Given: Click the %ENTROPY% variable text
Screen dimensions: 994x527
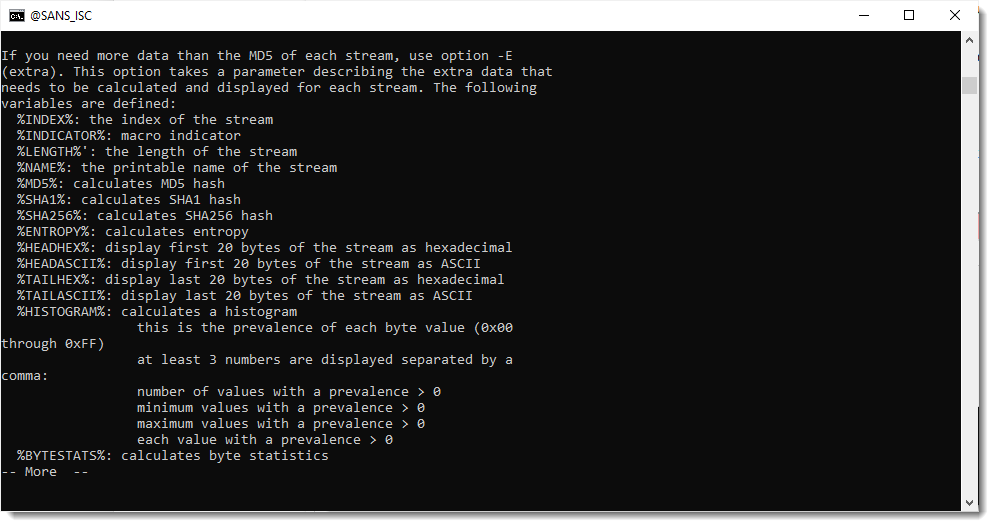Looking at the screenshot, I should (x=56, y=232).
